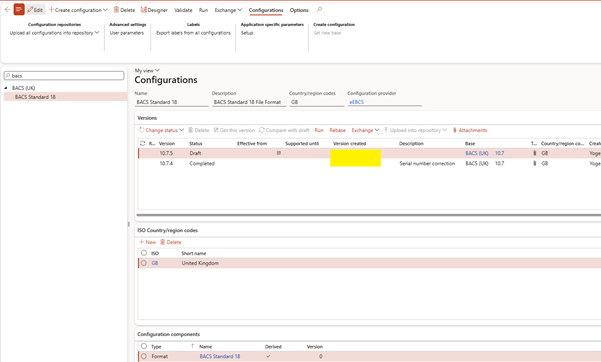Add New ISO country/region code
Image resolution: width=601 pixels, height=362 pixels.
(x=148, y=242)
